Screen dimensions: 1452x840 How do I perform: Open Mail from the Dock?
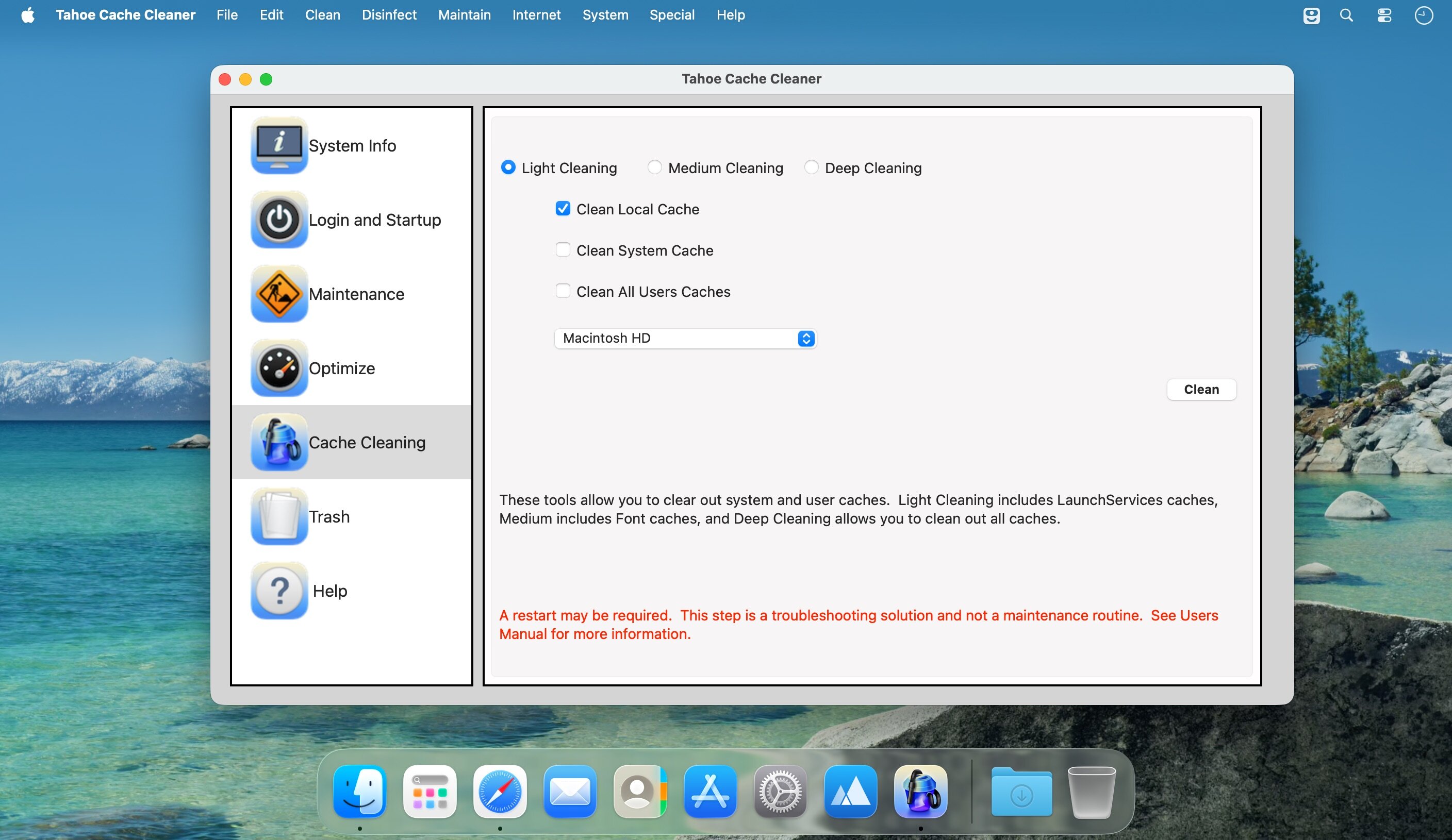coord(570,792)
